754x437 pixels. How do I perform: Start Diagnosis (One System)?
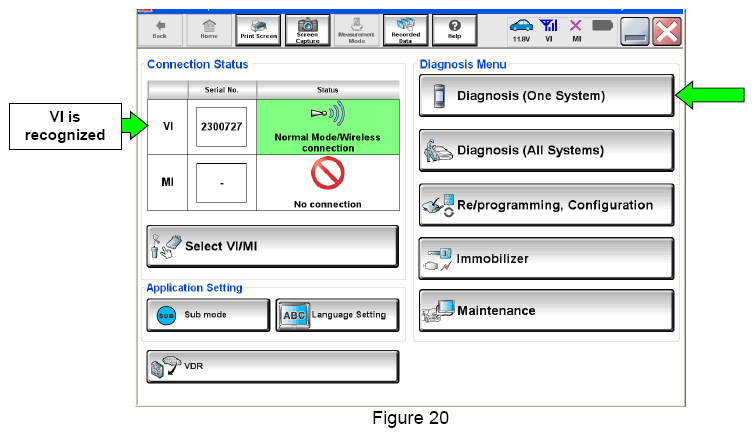546,95
